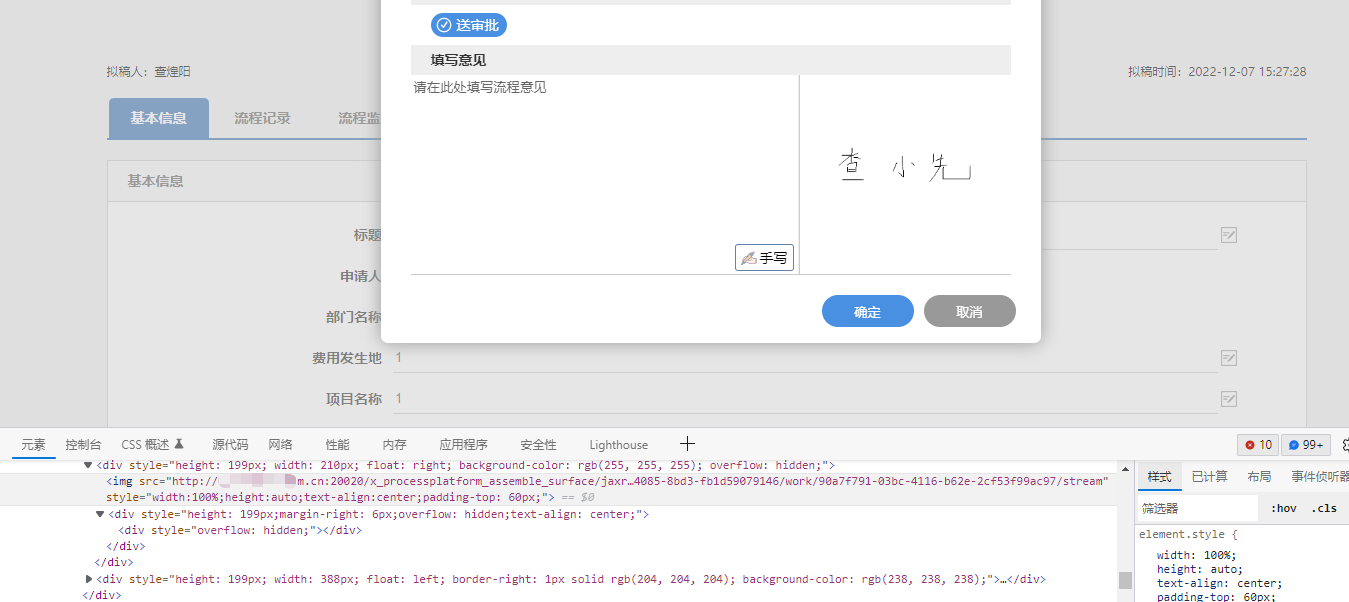Open the CSS 概述 DevTools tab
The image size is (1349, 602).
click(153, 445)
